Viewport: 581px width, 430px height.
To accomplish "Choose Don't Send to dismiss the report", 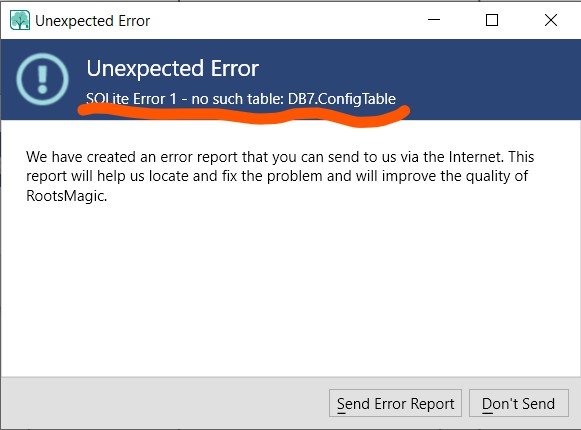I will (519, 403).
